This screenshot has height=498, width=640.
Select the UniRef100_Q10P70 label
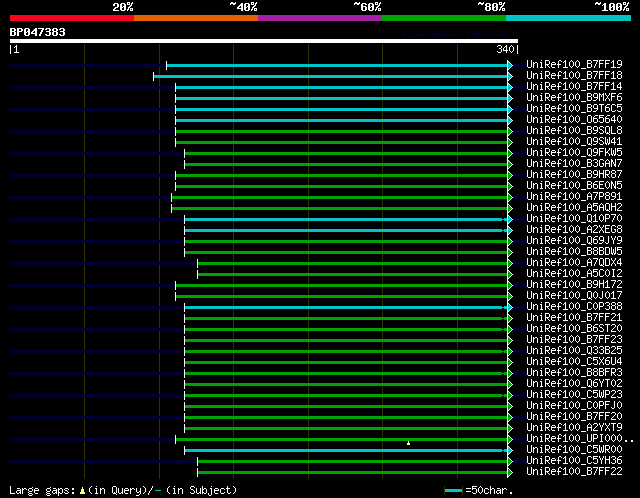tap(574, 218)
